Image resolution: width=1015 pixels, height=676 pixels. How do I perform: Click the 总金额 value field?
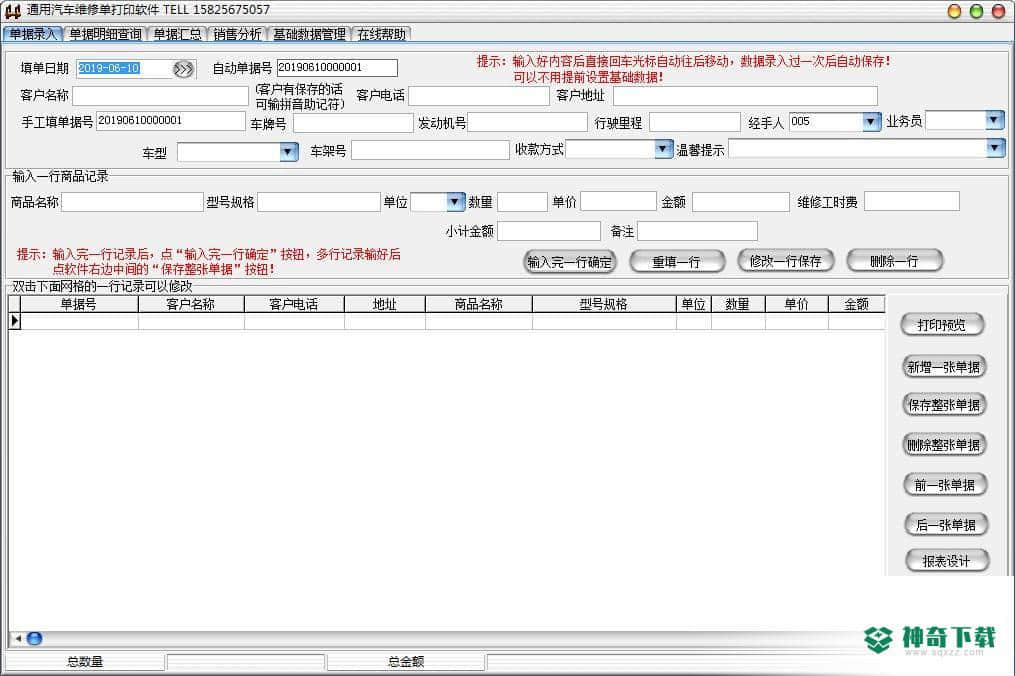click(748, 662)
